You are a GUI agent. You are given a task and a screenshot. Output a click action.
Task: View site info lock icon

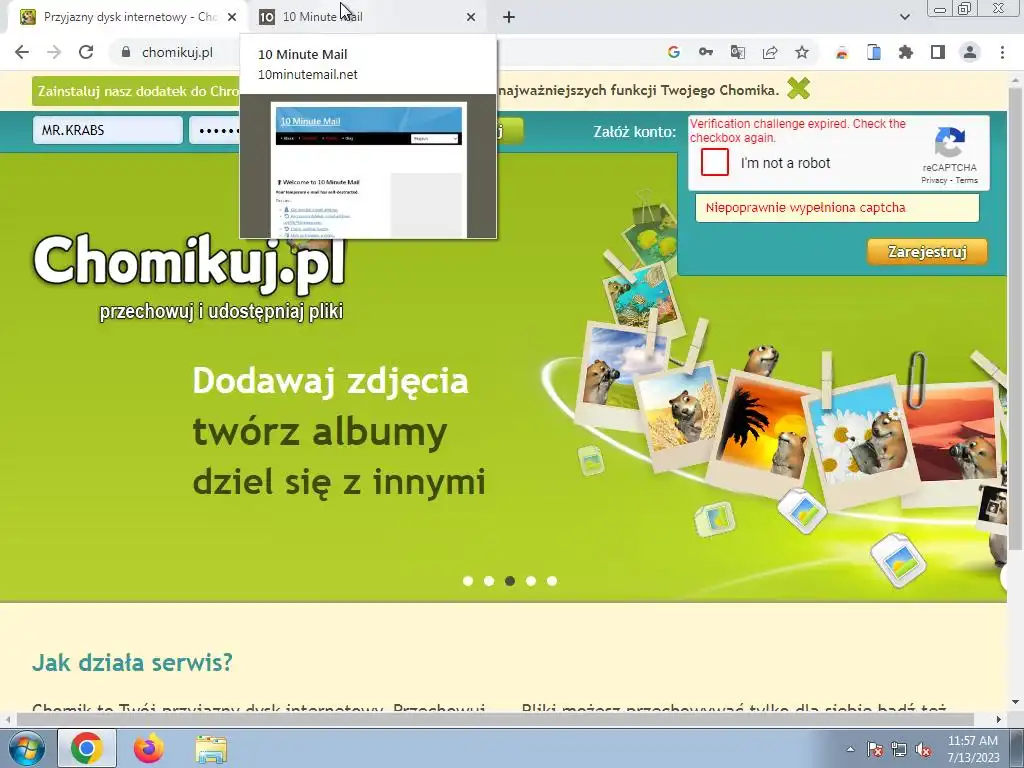pos(126,52)
